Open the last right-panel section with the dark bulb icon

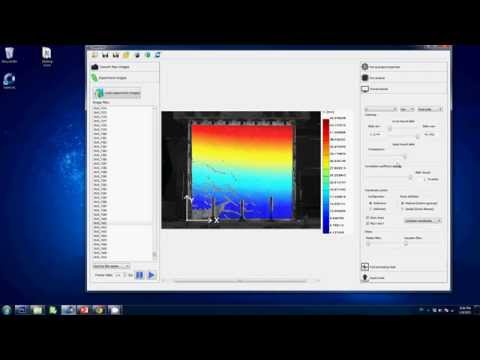coord(404,278)
